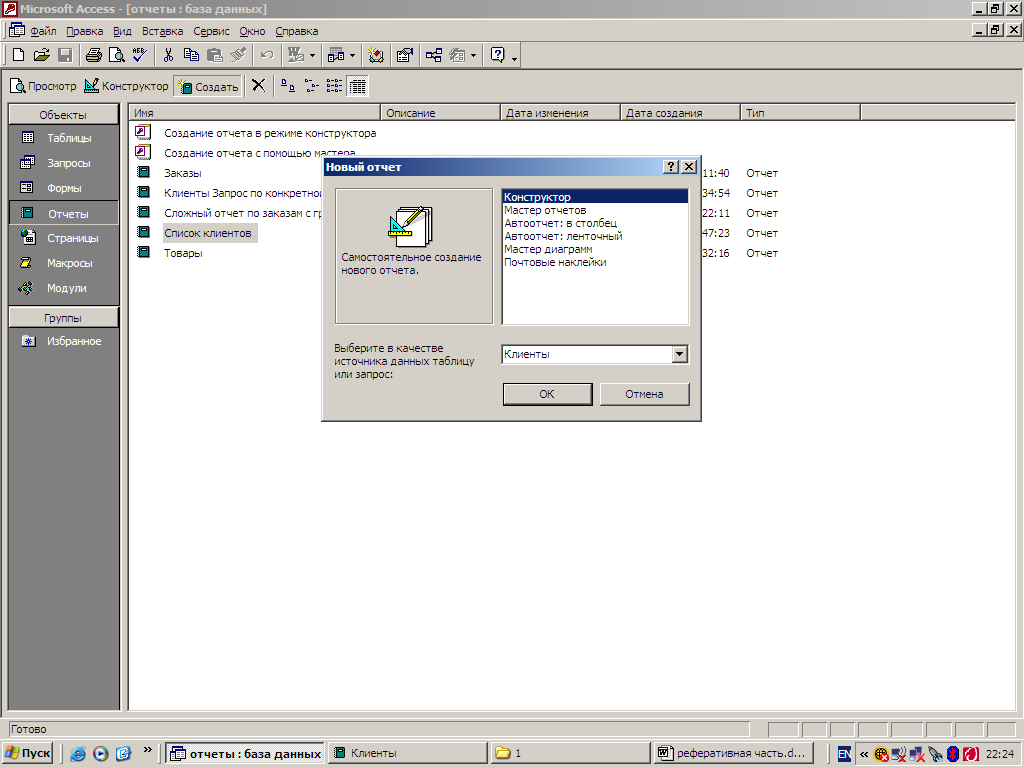Confirm the dialog with OK button

tap(547, 394)
